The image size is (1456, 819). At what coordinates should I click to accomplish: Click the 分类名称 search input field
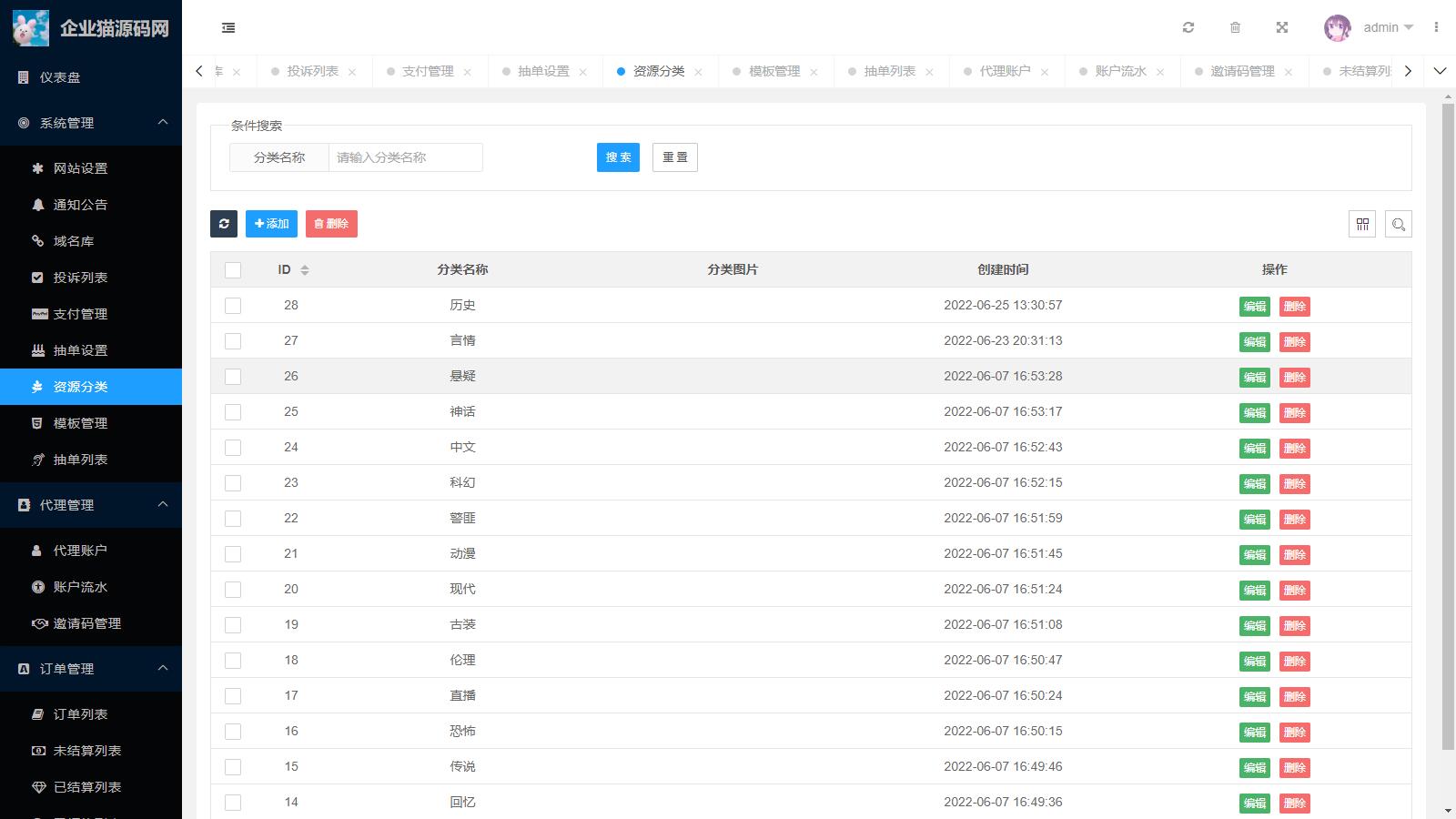(405, 157)
